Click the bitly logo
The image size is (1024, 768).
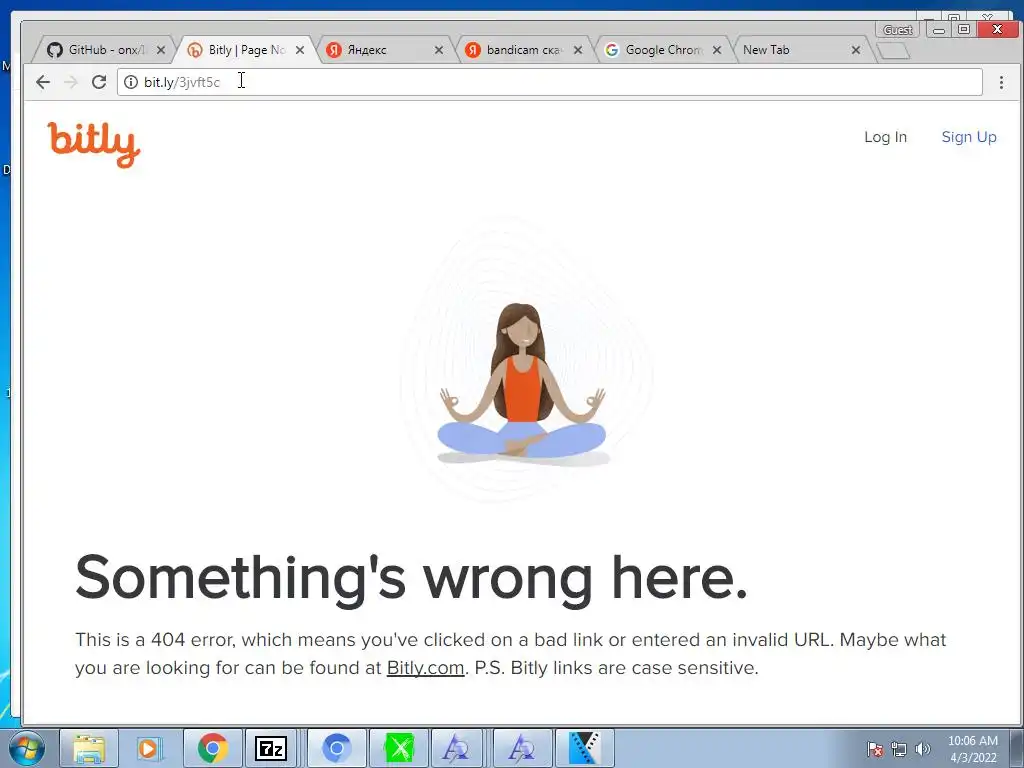[x=94, y=144]
